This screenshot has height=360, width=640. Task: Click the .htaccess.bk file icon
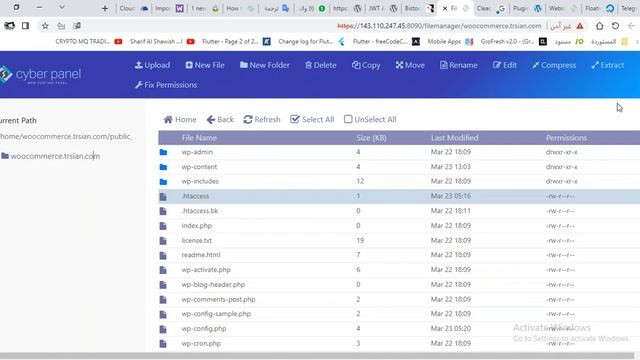point(163,211)
